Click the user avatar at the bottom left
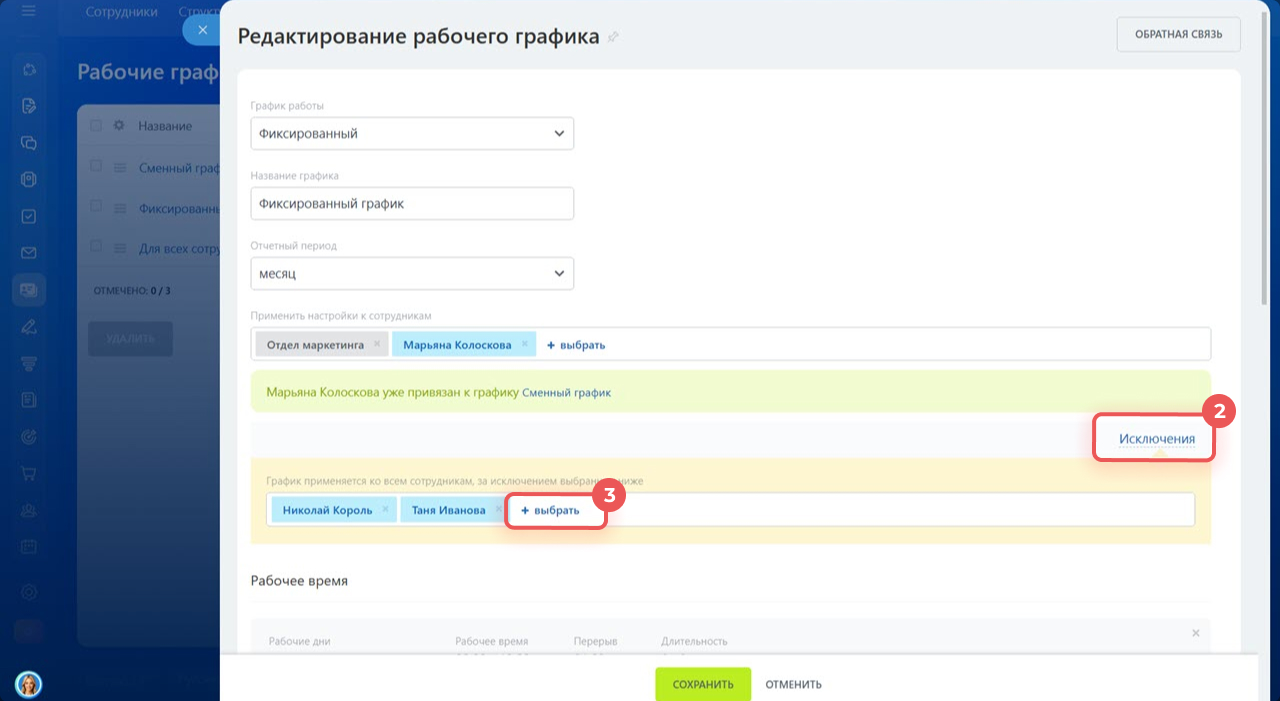The height and width of the screenshot is (701, 1280). 28,684
